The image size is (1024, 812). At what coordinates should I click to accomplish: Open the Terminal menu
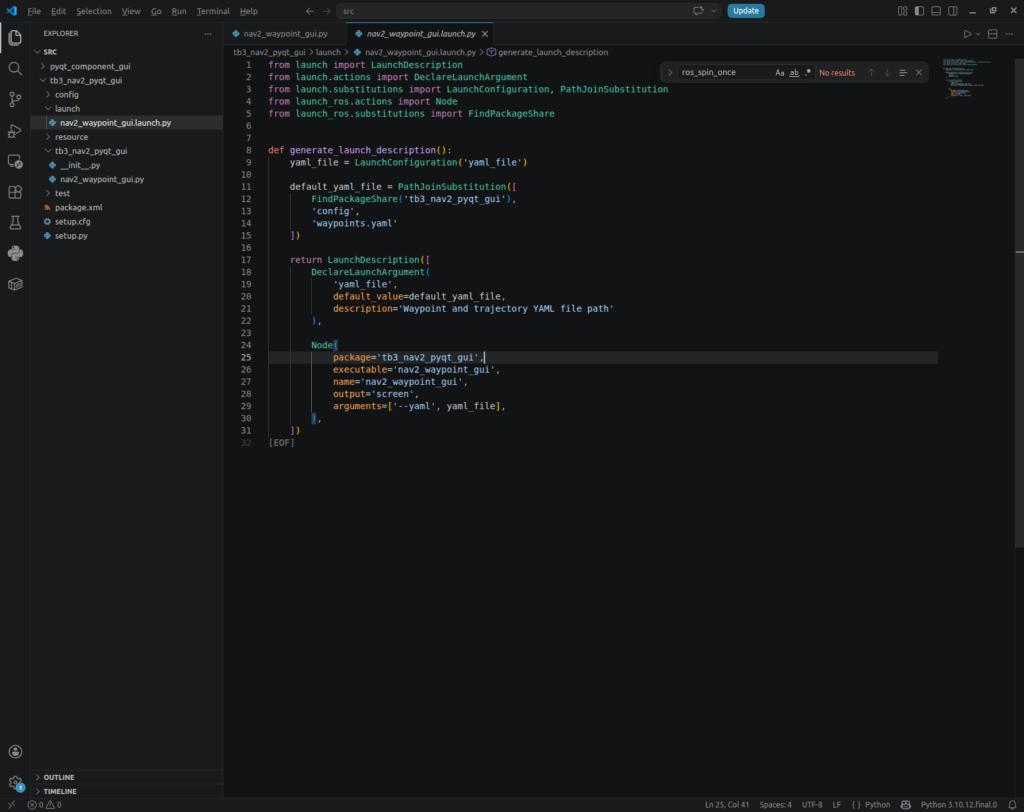[x=213, y=11]
